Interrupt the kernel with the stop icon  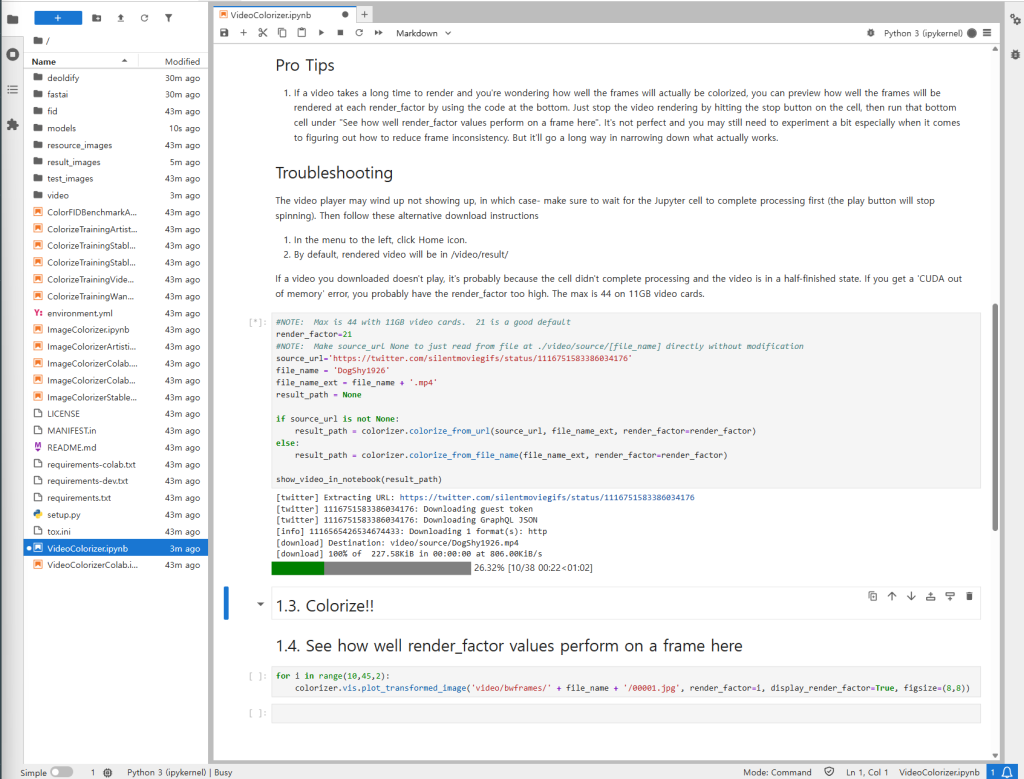(340, 33)
